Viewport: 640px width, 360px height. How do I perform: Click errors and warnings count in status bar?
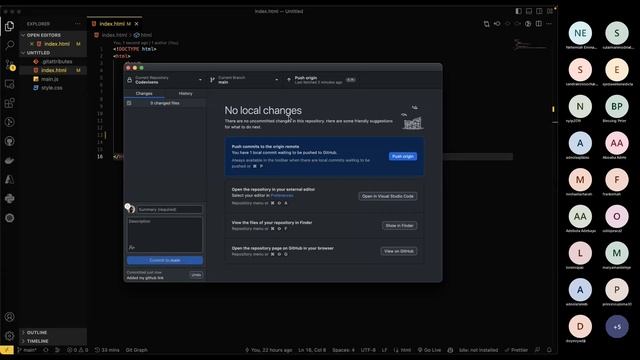[78, 350]
